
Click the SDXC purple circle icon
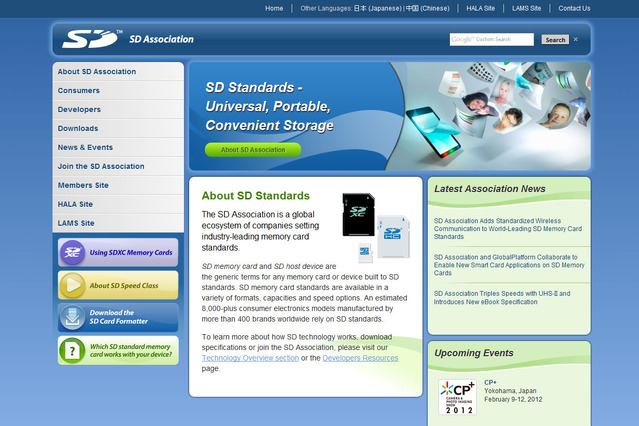[72, 252]
